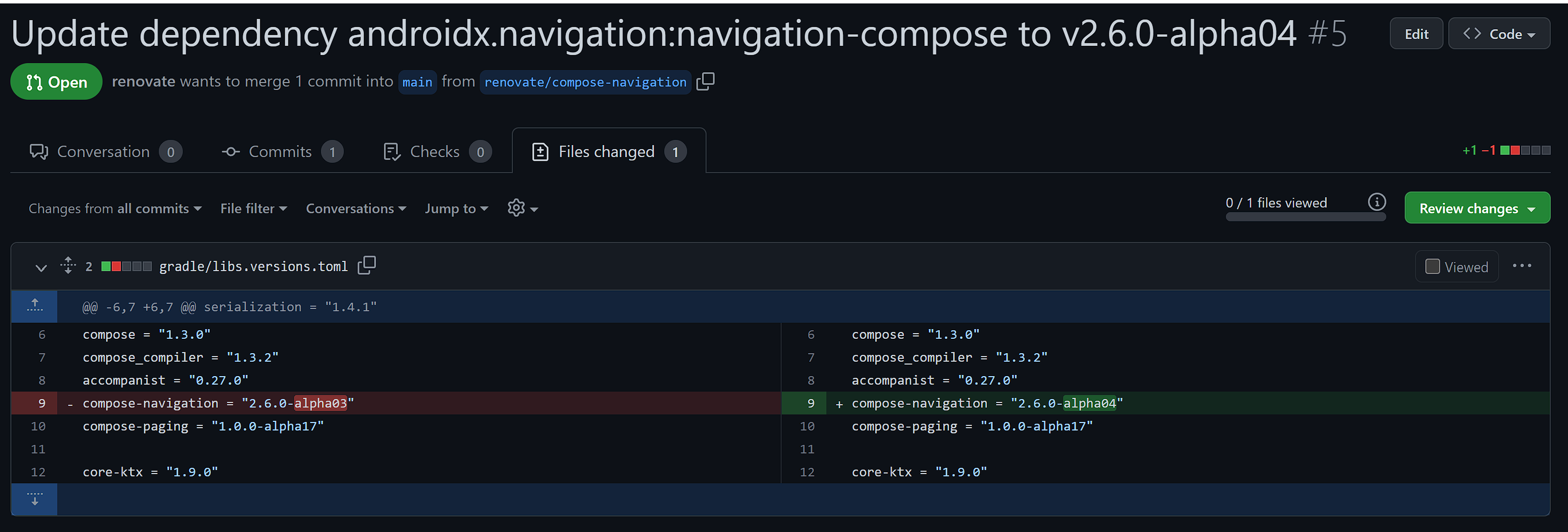Viewport: 1568px width, 532px height.
Task: Click left line 7 compose_compiler text
Action: pyautogui.click(x=180, y=357)
